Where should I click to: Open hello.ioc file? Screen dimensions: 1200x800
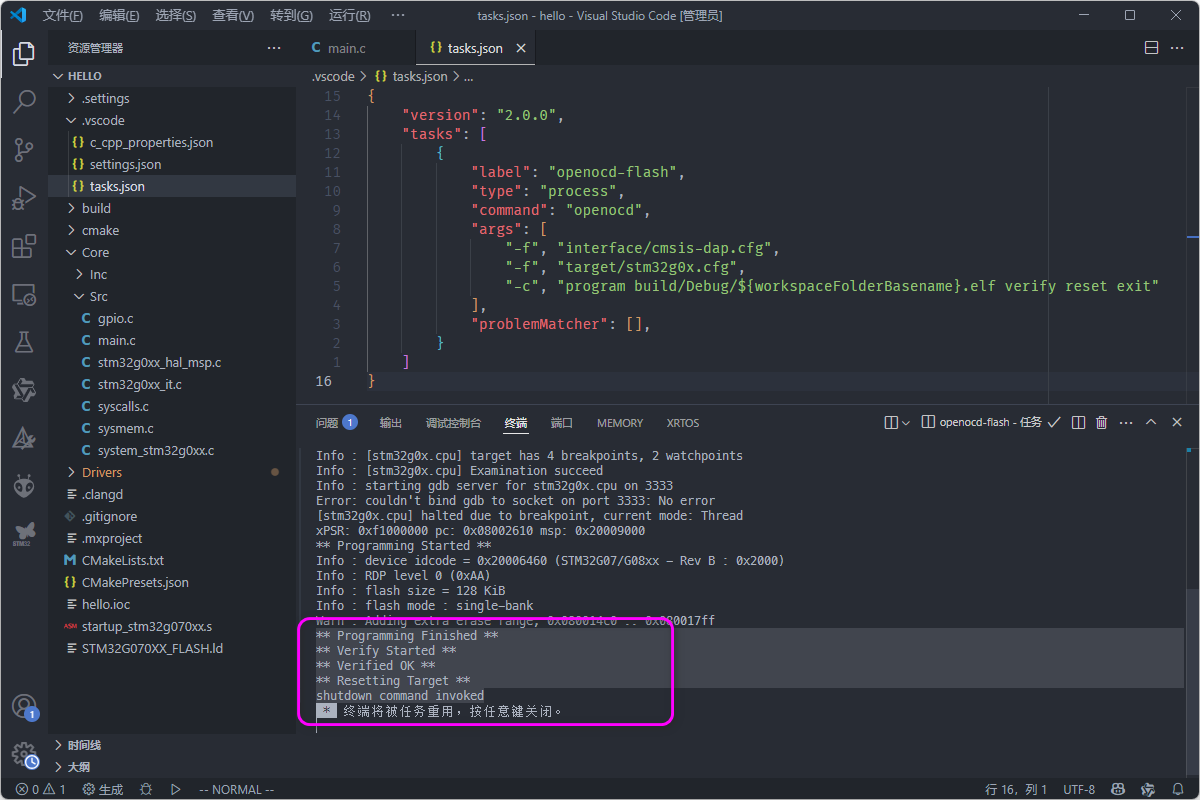[x=172, y=604]
